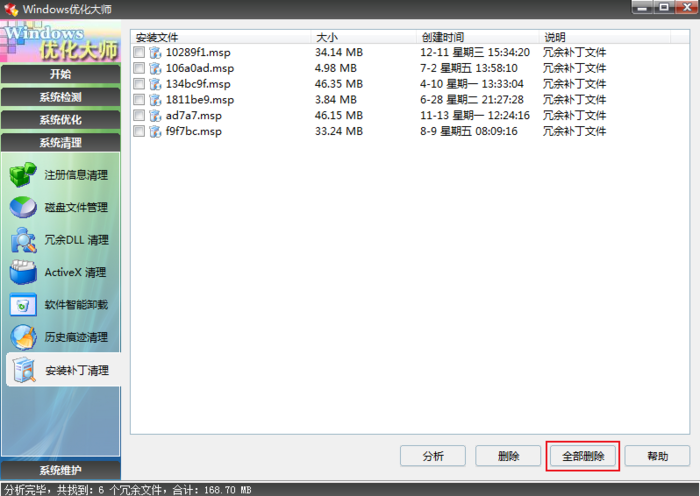Click the 删除 button
Image resolution: width=700 pixels, height=496 pixels.
click(x=508, y=456)
